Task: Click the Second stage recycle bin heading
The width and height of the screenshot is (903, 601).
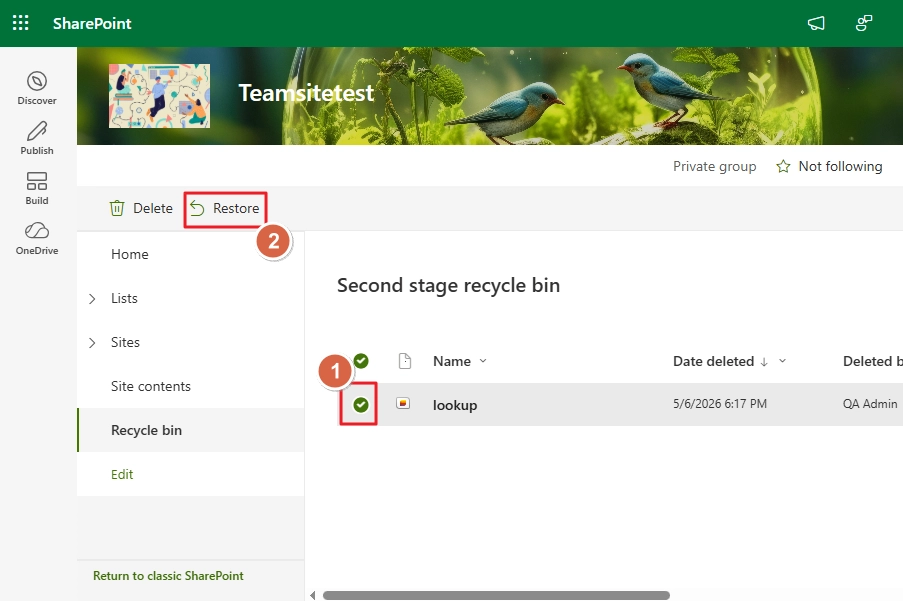Action: 449,286
